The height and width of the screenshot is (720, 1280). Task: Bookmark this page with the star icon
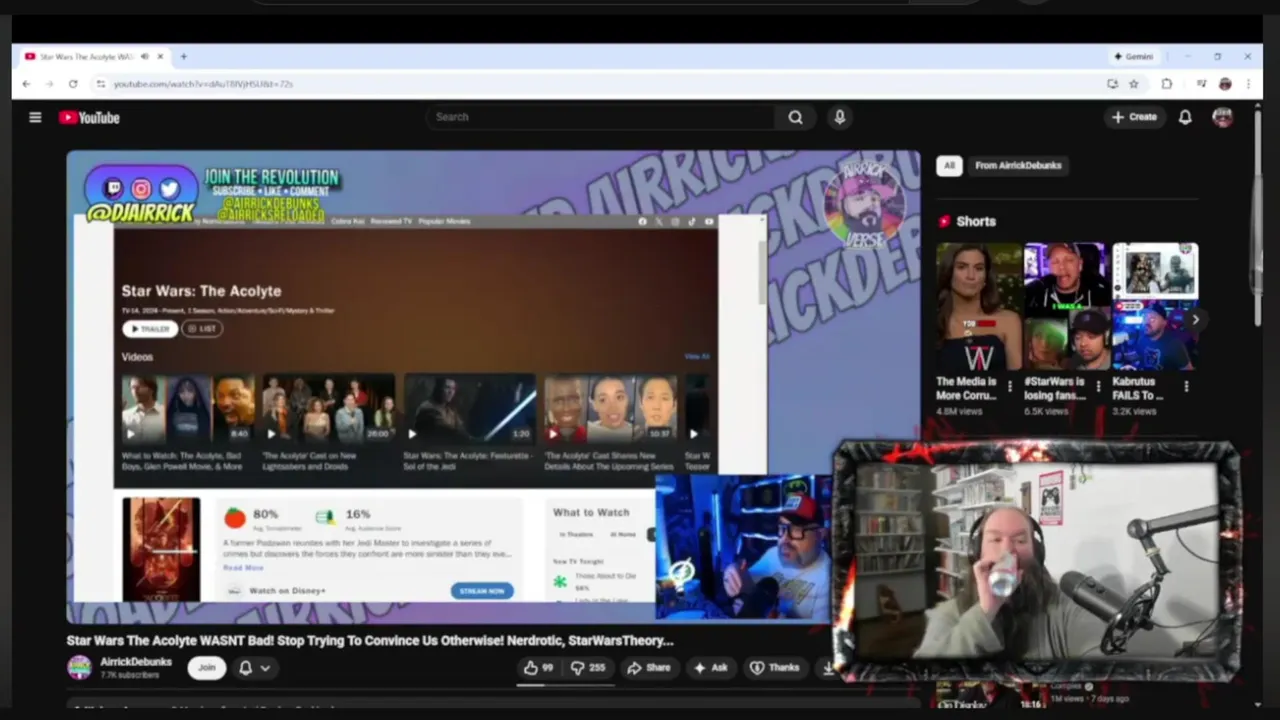[1134, 84]
